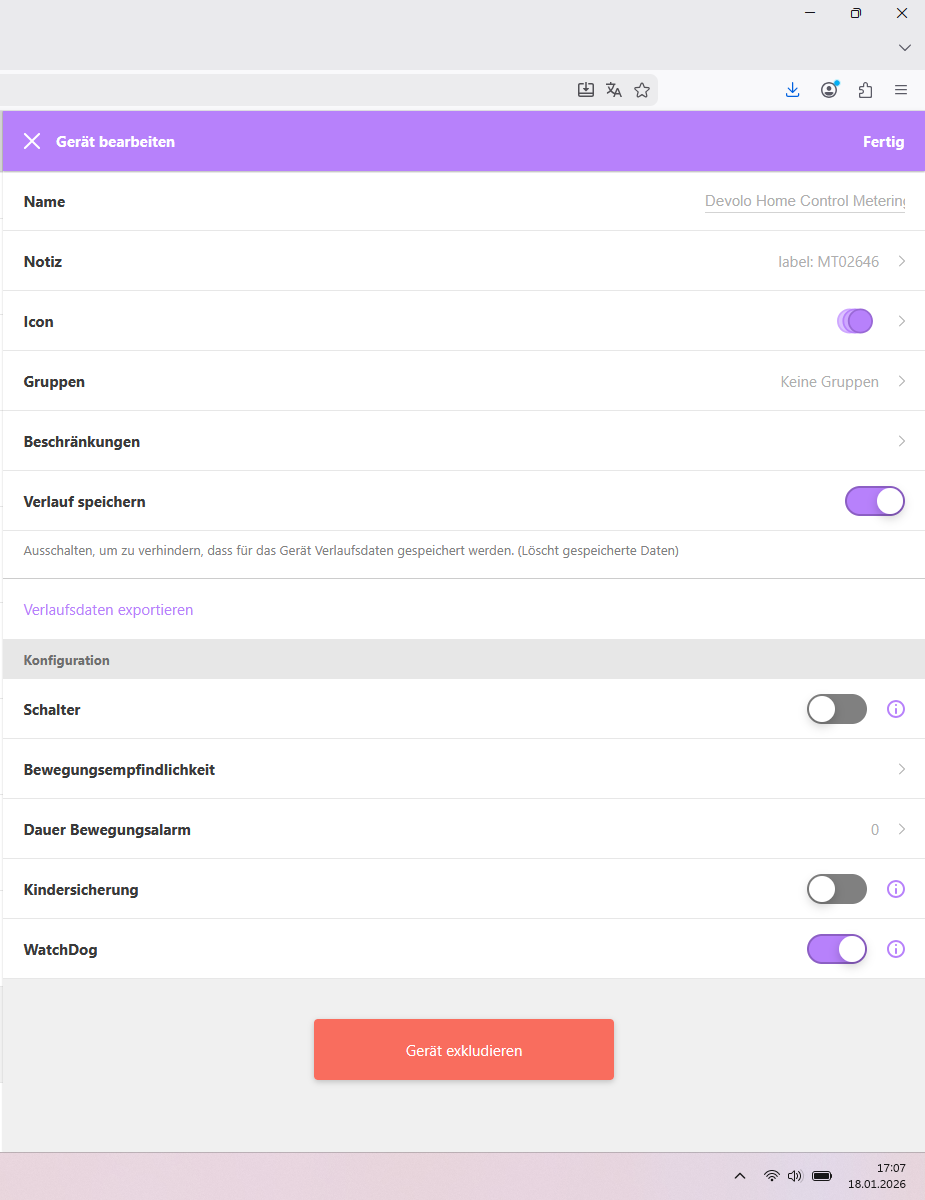Close the Gerät bearbeiten dialog with X
The width and height of the screenshot is (925, 1200).
click(x=32, y=141)
